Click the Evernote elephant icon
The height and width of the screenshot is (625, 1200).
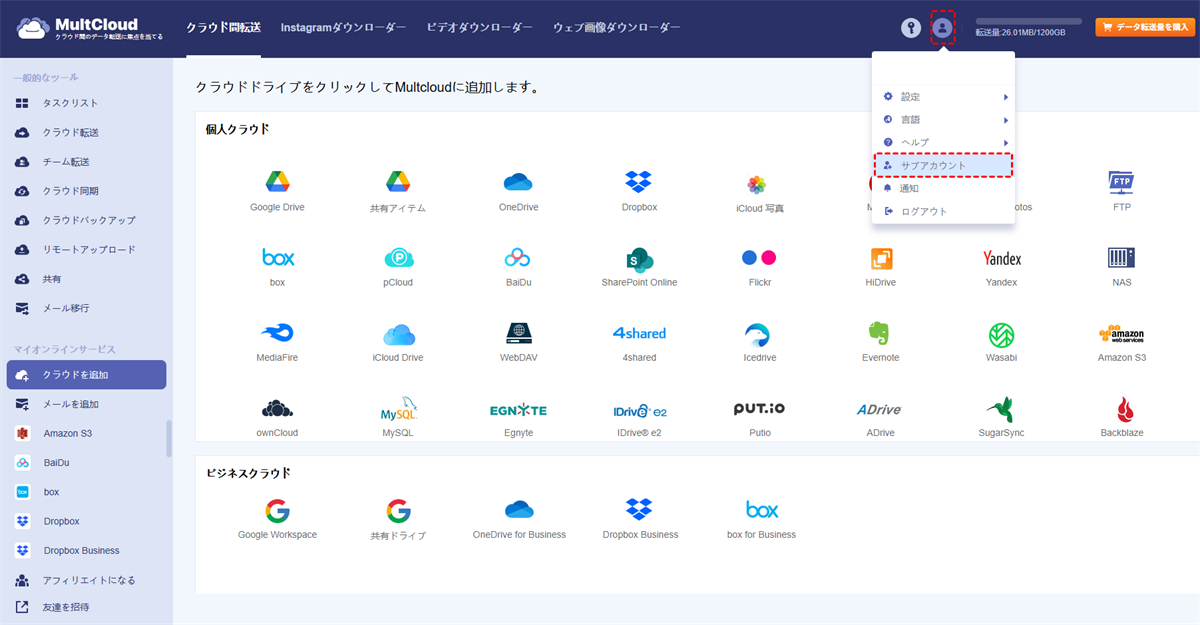880,333
